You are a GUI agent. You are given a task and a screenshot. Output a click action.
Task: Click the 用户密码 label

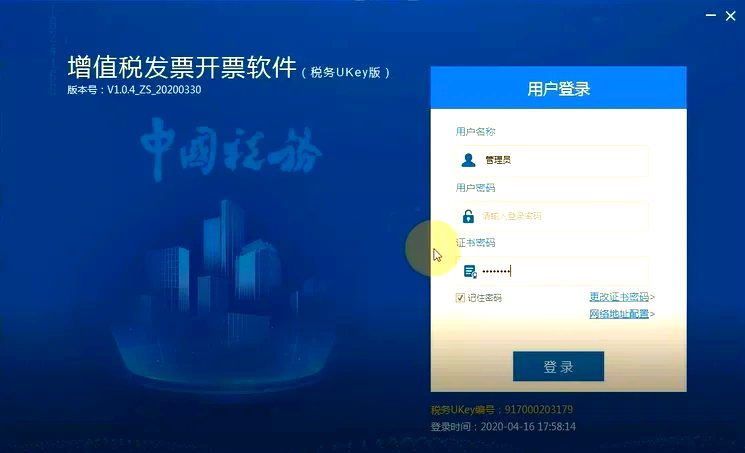click(x=475, y=188)
